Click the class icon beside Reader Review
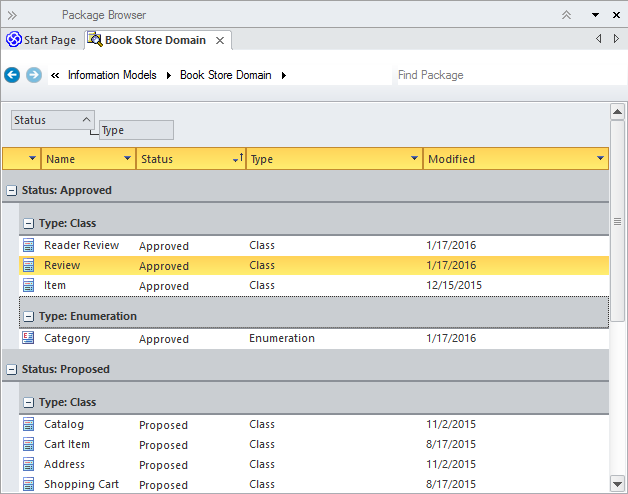The height and width of the screenshot is (494, 628). click(x=28, y=246)
